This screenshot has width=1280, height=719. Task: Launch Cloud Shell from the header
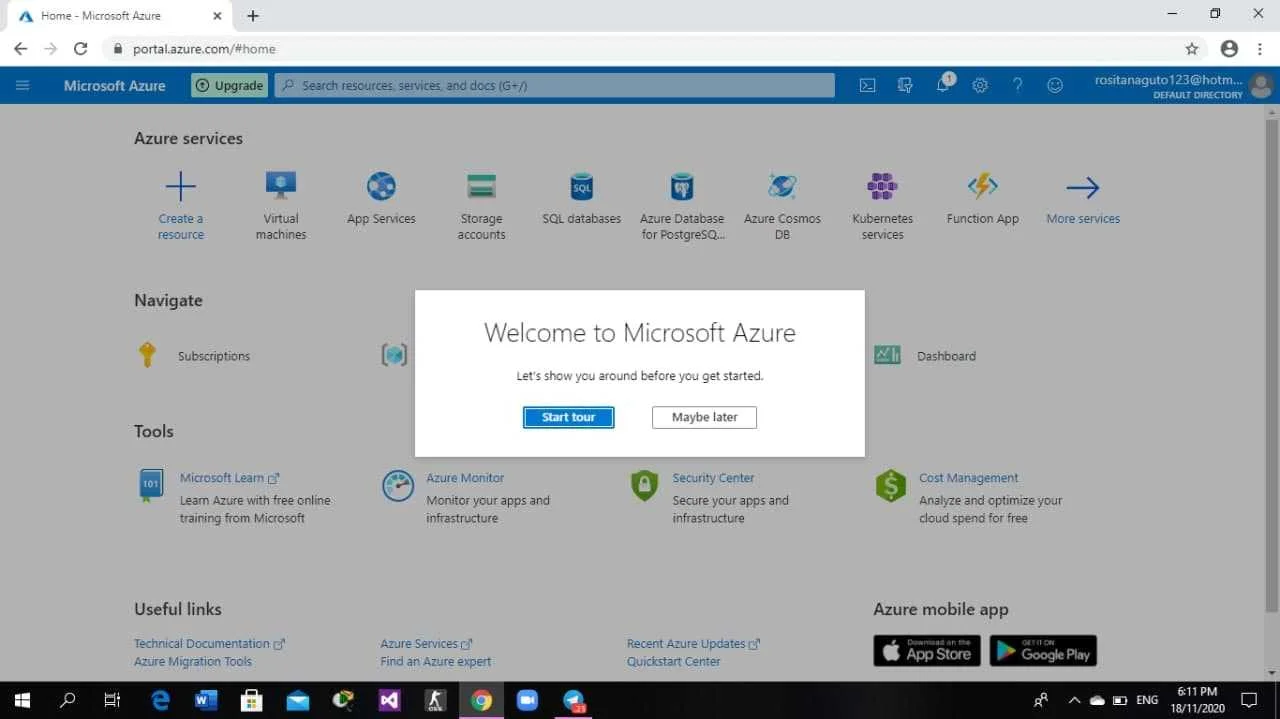point(868,85)
